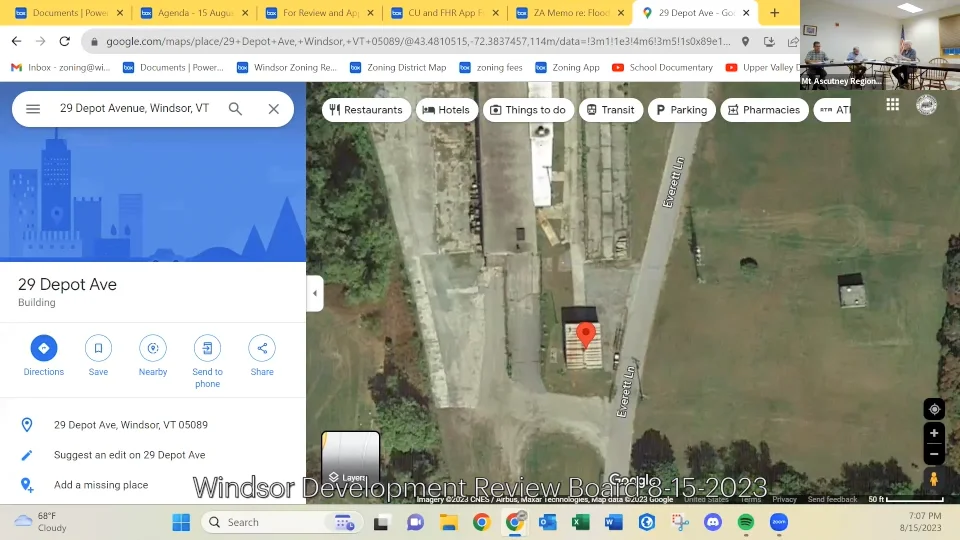Clear the 29 Depot Avenue search

(274, 109)
